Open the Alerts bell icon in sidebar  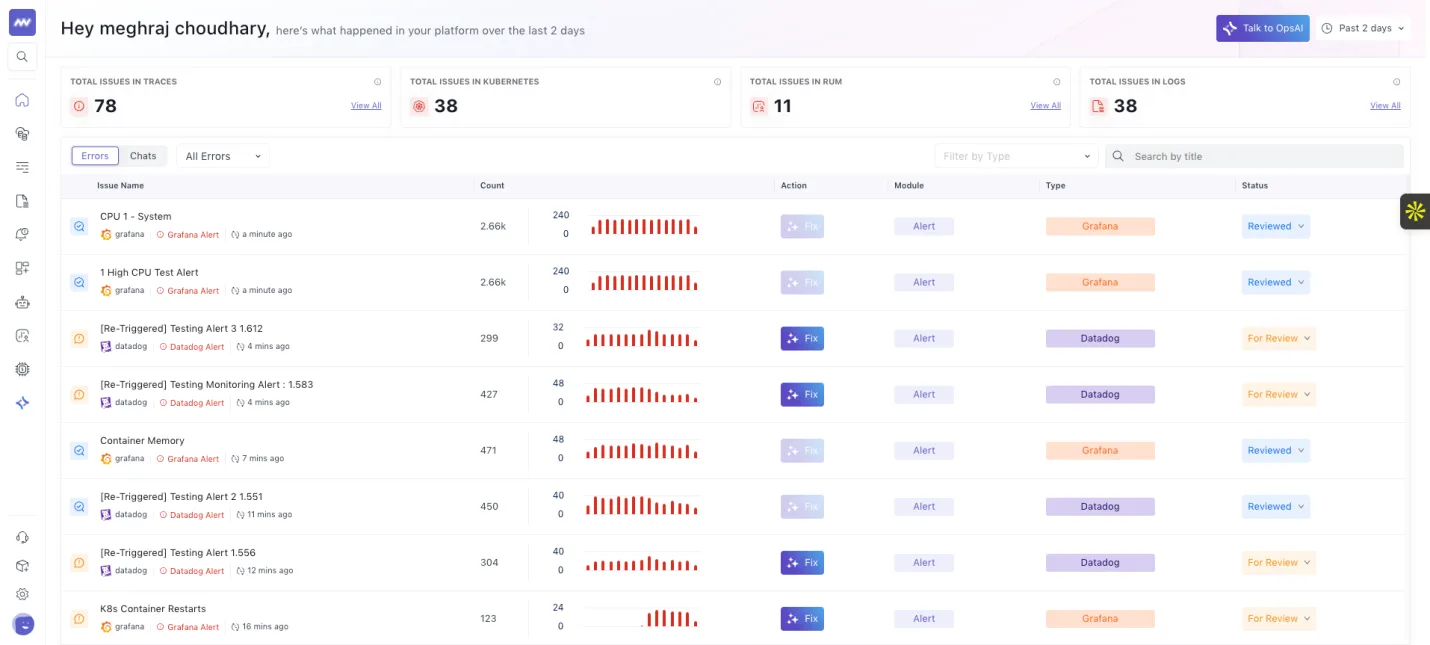(x=22, y=234)
